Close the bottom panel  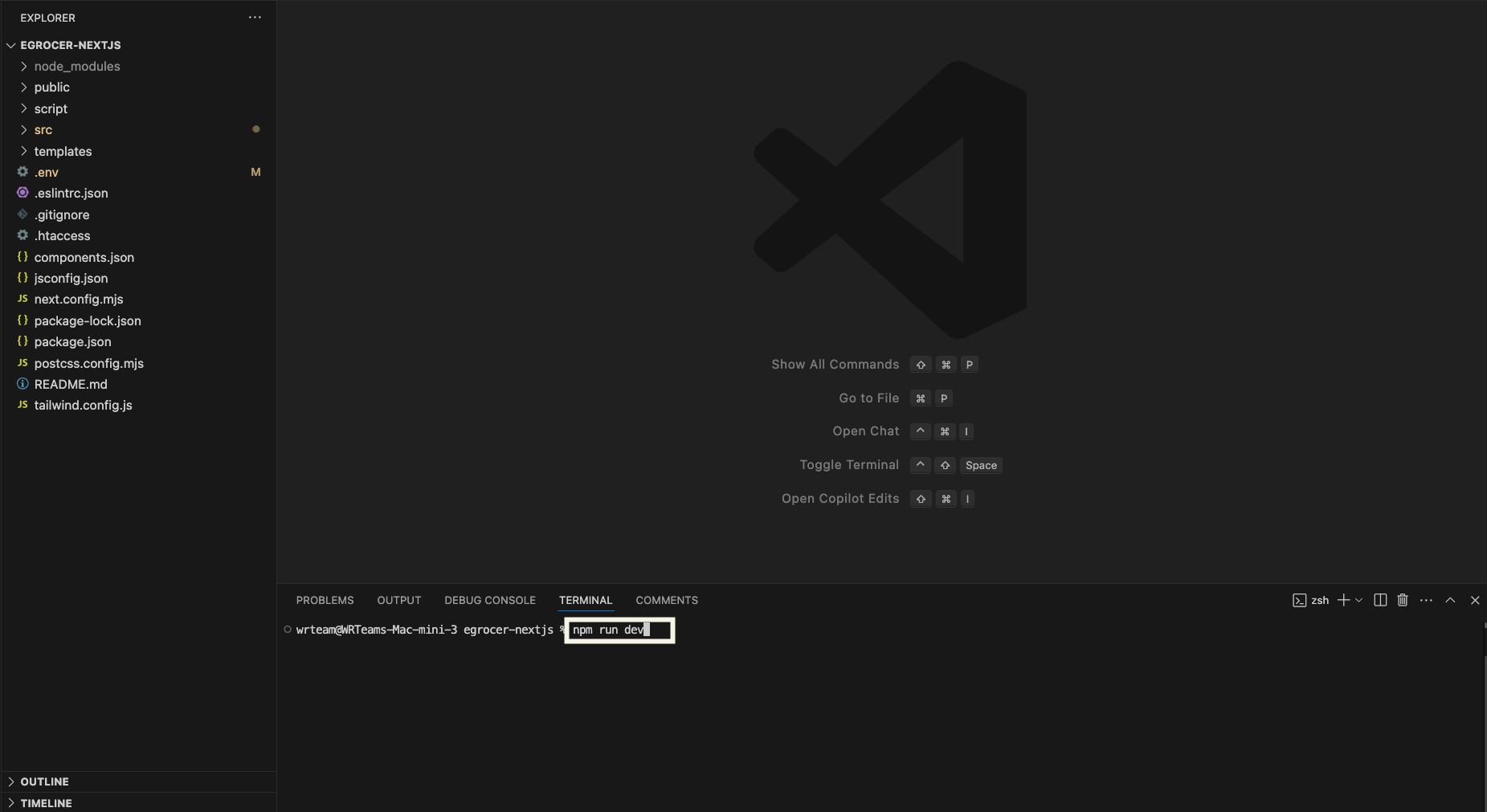[1475, 600]
